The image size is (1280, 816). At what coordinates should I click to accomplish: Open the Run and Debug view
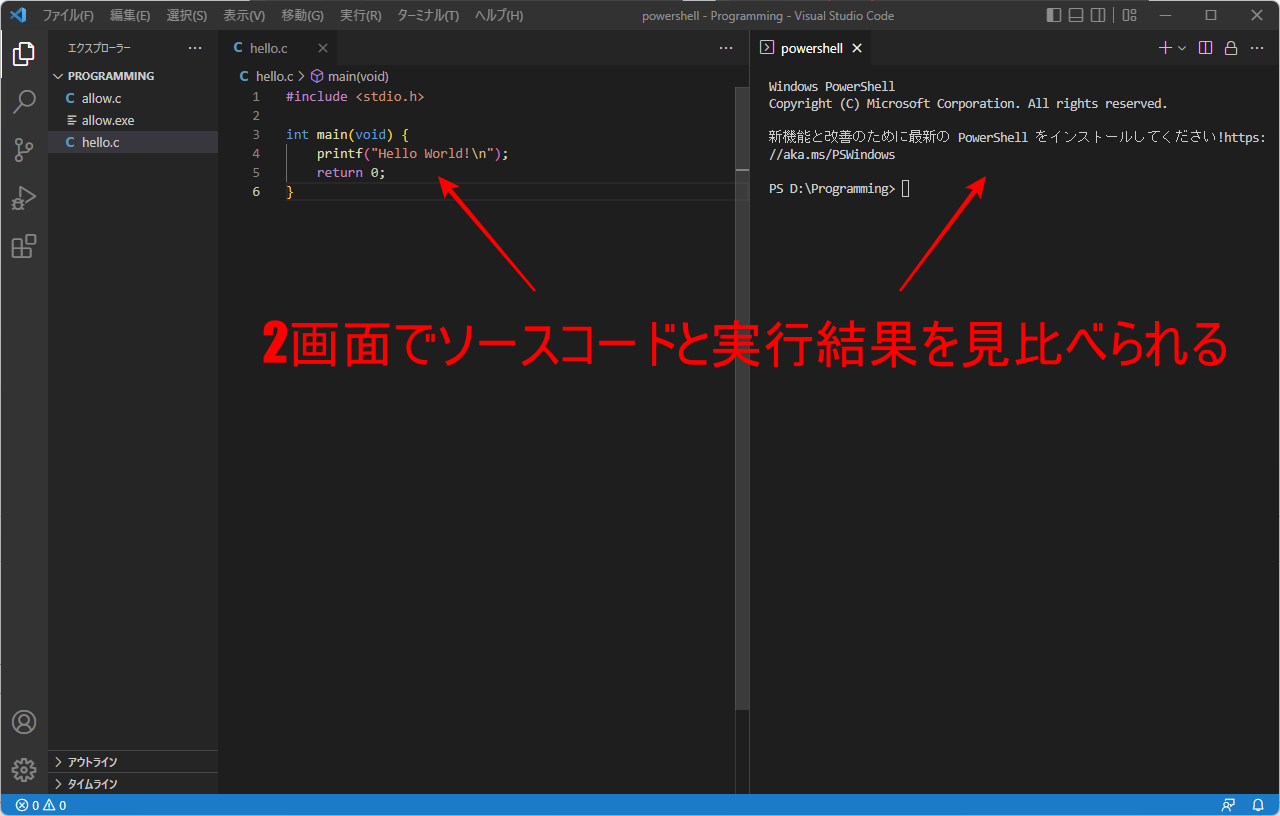[24, 198]
